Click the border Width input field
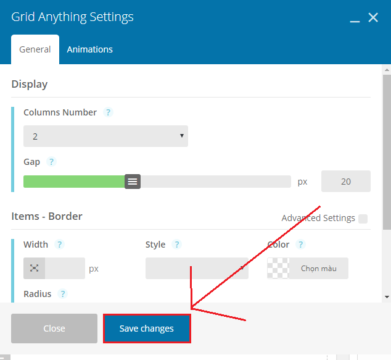The image size is (391, 360). (65, 268)
